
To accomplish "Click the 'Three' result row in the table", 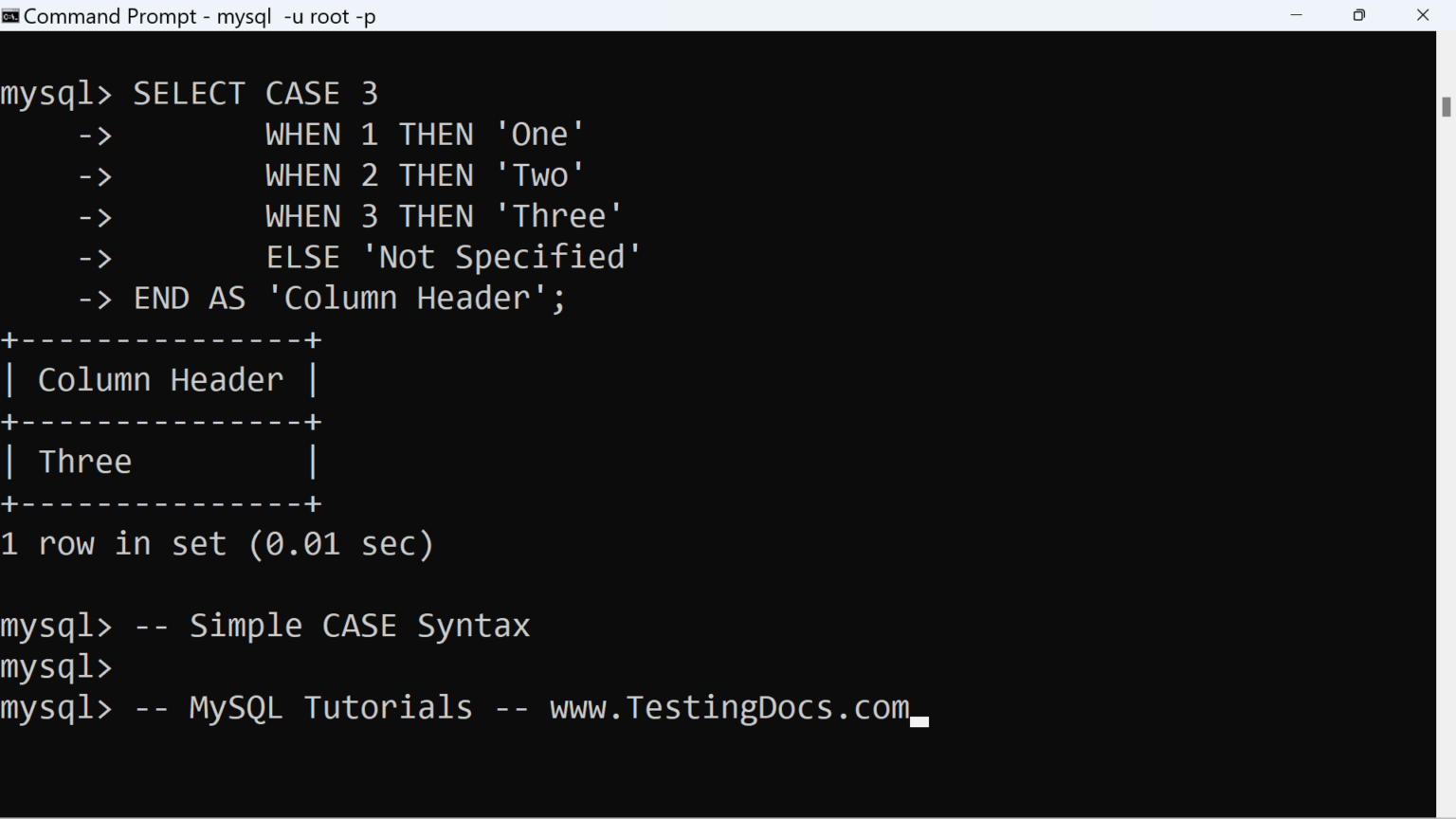I will point(84,461).
